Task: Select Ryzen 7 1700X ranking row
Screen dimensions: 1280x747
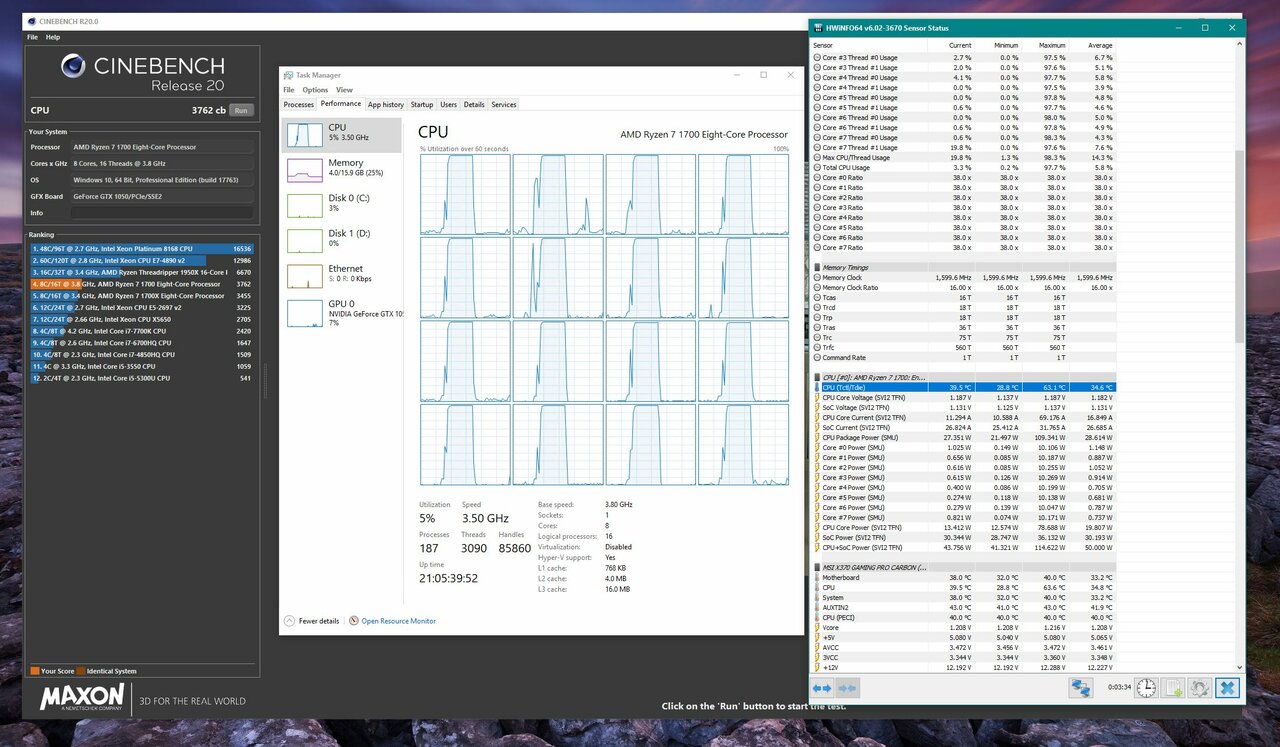Action: pyautogui.click(x=141, y=296)
